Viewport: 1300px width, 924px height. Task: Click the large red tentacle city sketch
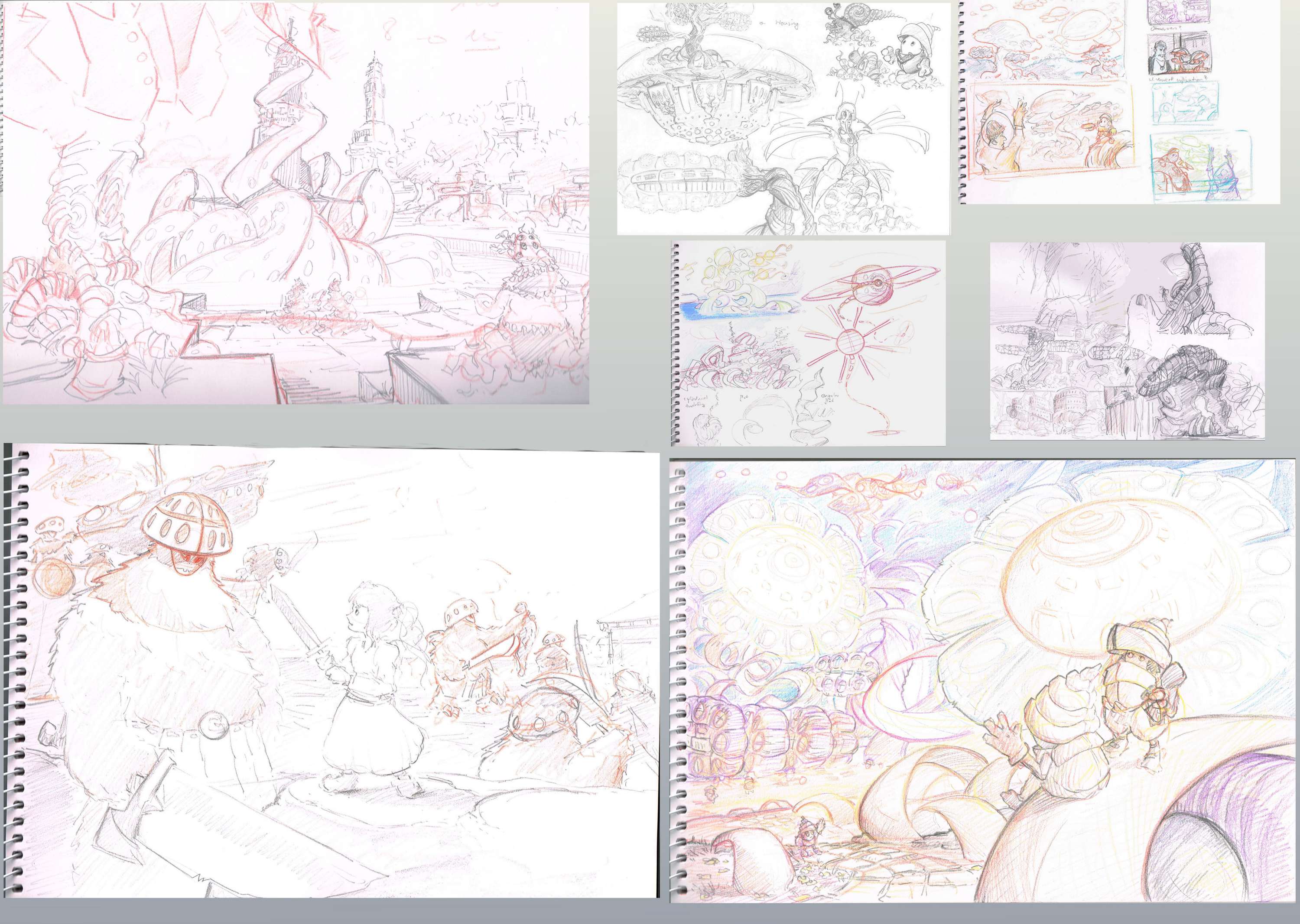296,203
